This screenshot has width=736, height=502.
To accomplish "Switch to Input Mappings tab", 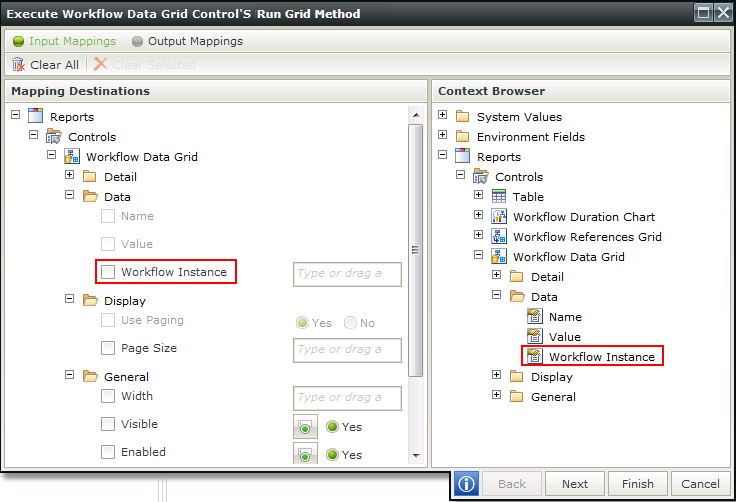I will tap(64, 41).
